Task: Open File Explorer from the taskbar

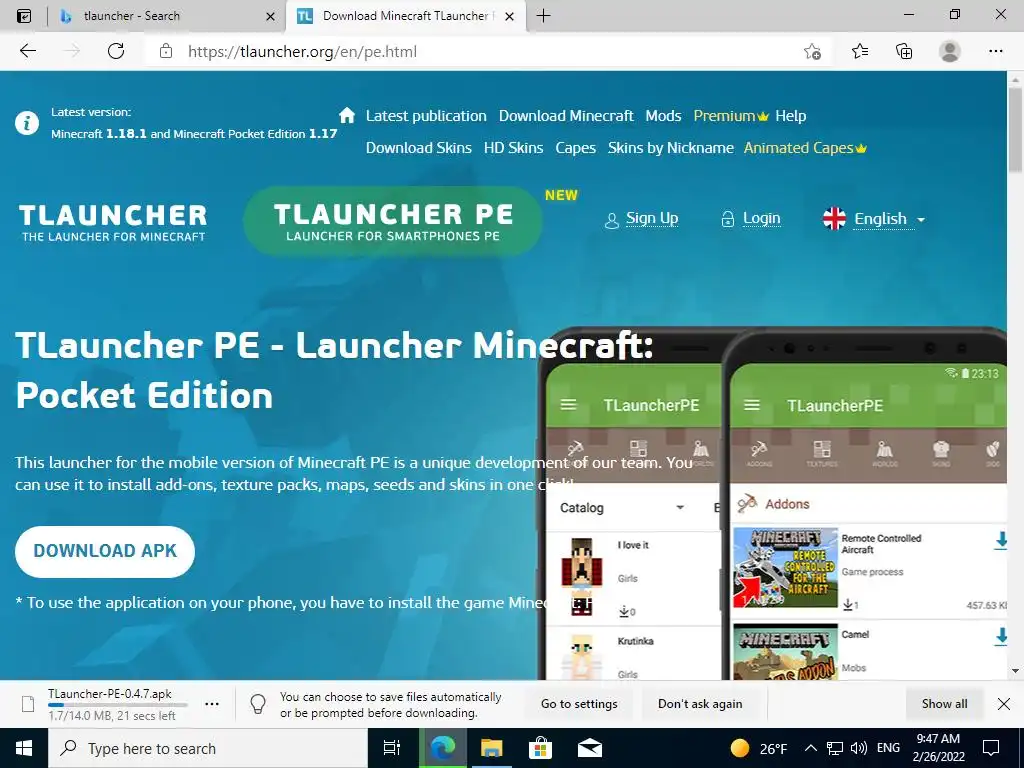Action: 491,748
